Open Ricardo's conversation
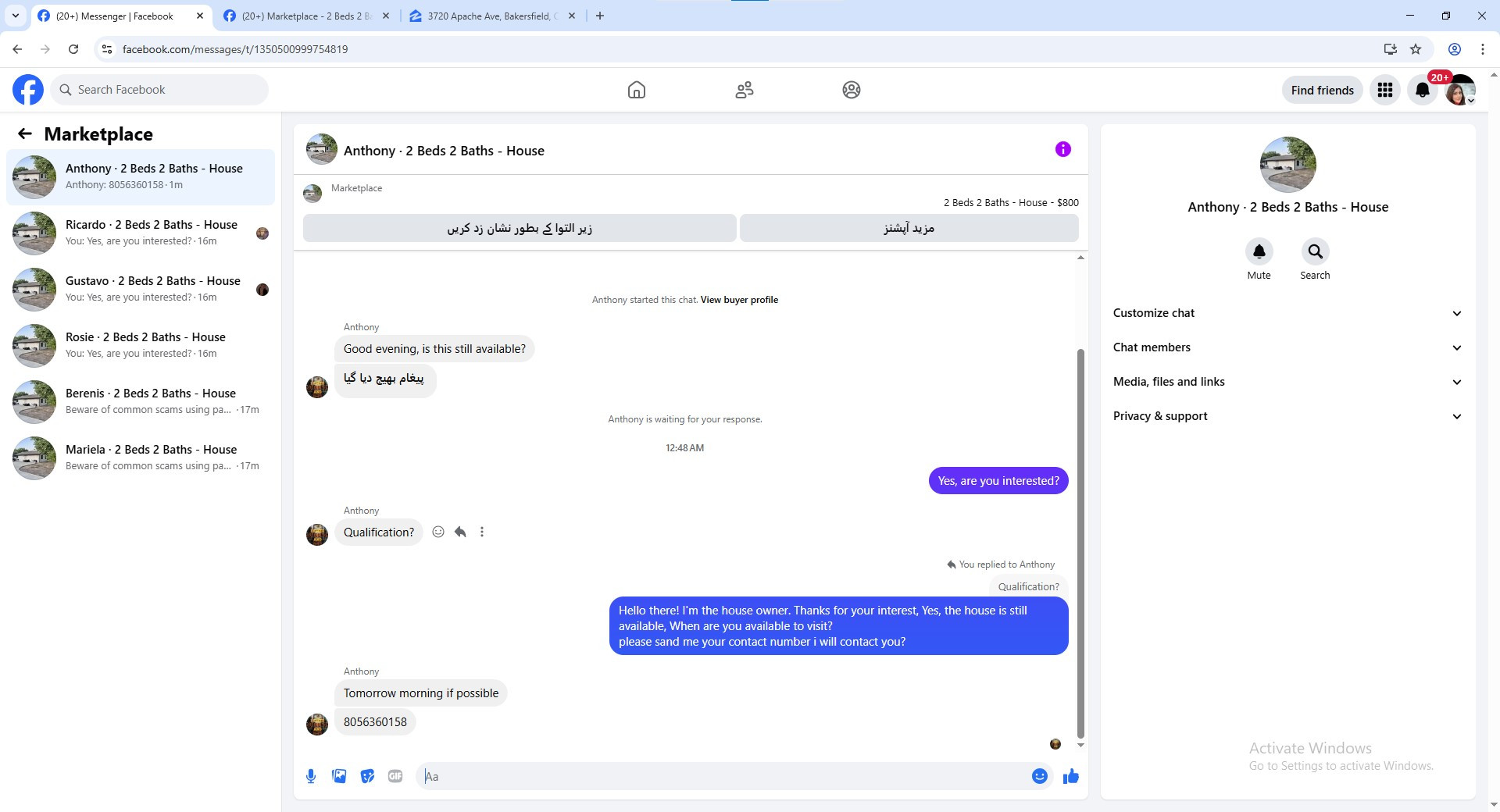Screen dimensions: 1500x812 coord(141,233)
